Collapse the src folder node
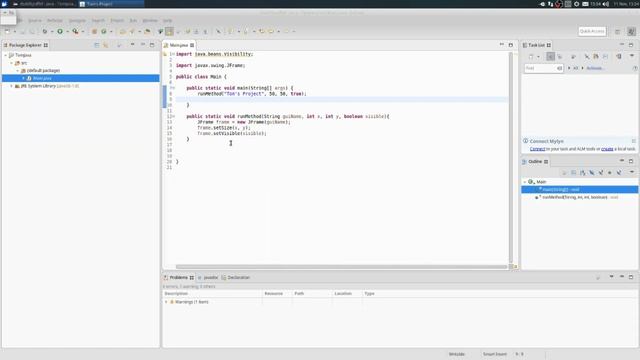Image resolution: width=640 pixels, height=360 pixels. tap(12, 63)
